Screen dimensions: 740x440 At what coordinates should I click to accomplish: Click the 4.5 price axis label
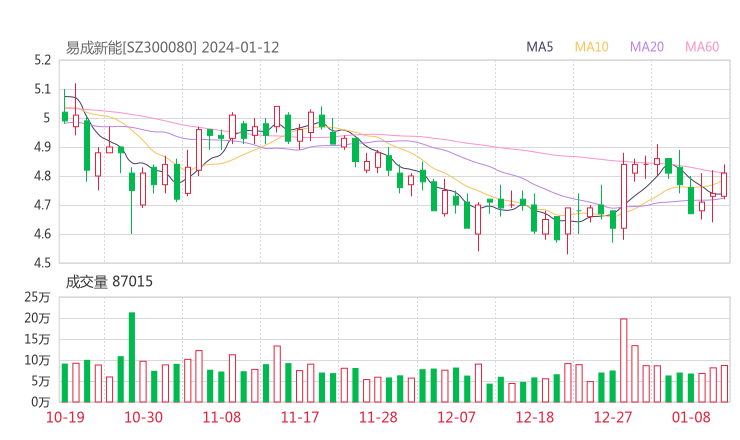click(x=42, y=263)
